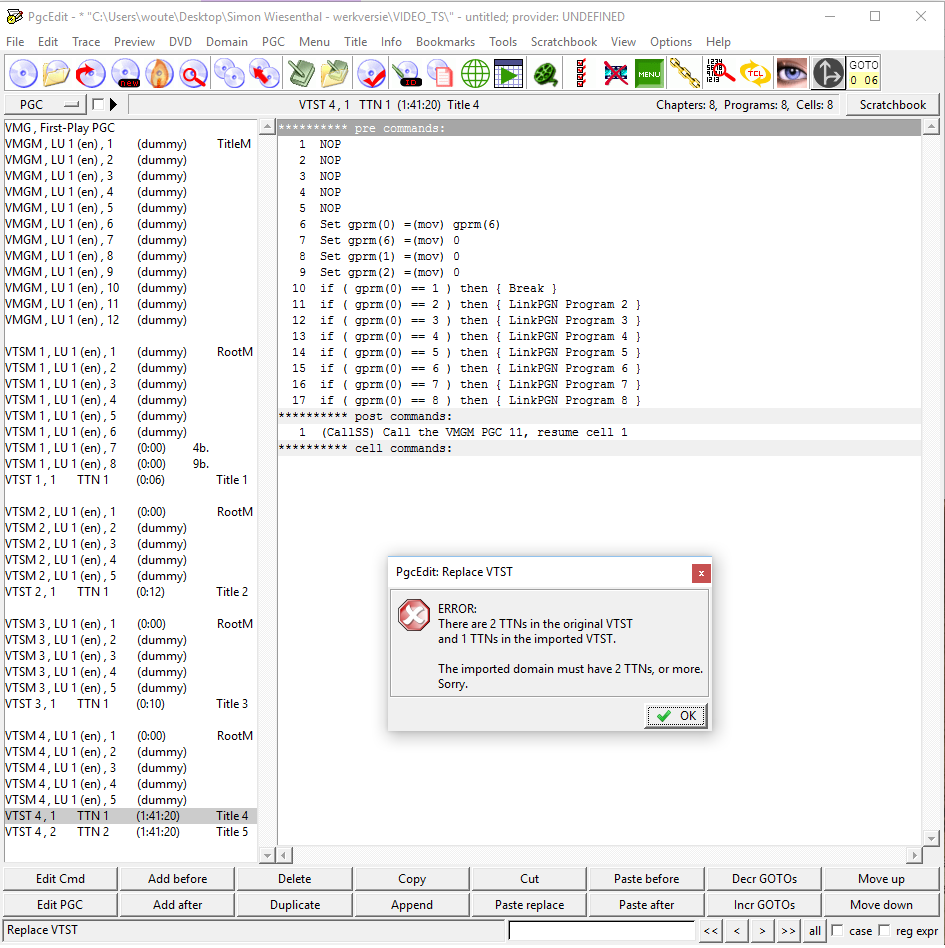Click PGC list scroll up arrow

(267, 127)
